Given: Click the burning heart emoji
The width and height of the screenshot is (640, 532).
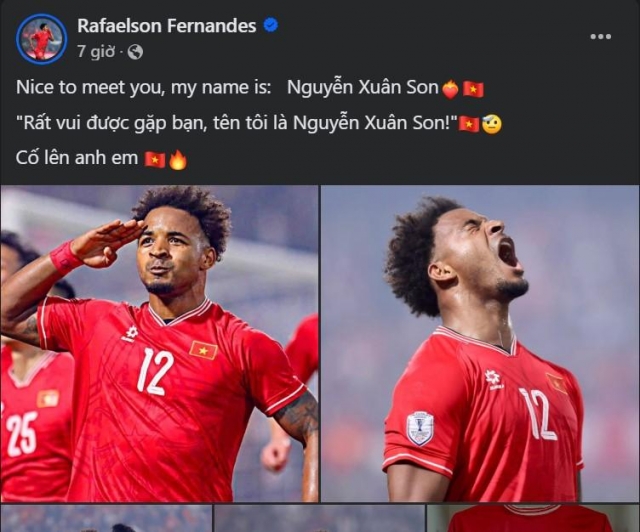Looking at the screenshot, I should pos(450,89).
